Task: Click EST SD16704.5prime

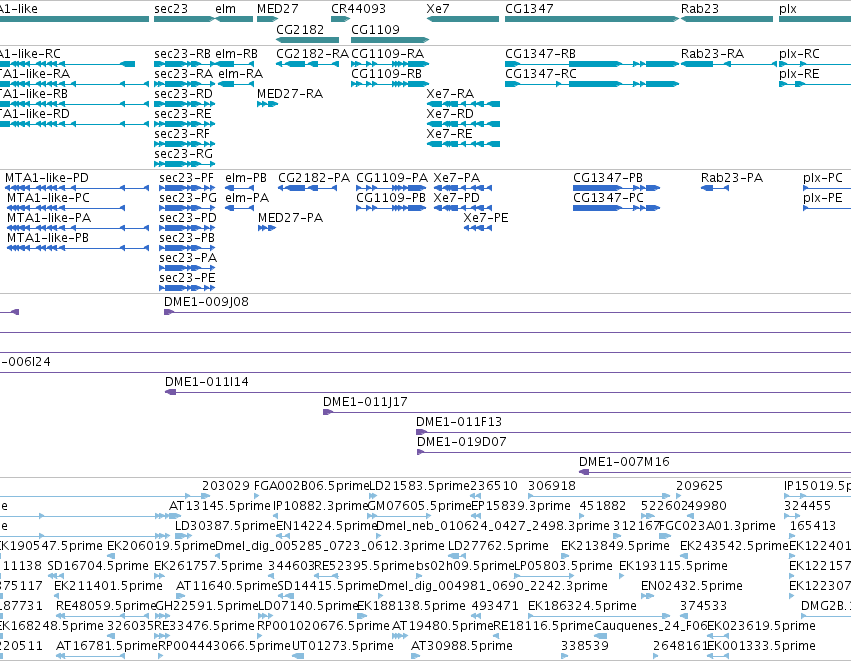Action: tap(98, 565)
